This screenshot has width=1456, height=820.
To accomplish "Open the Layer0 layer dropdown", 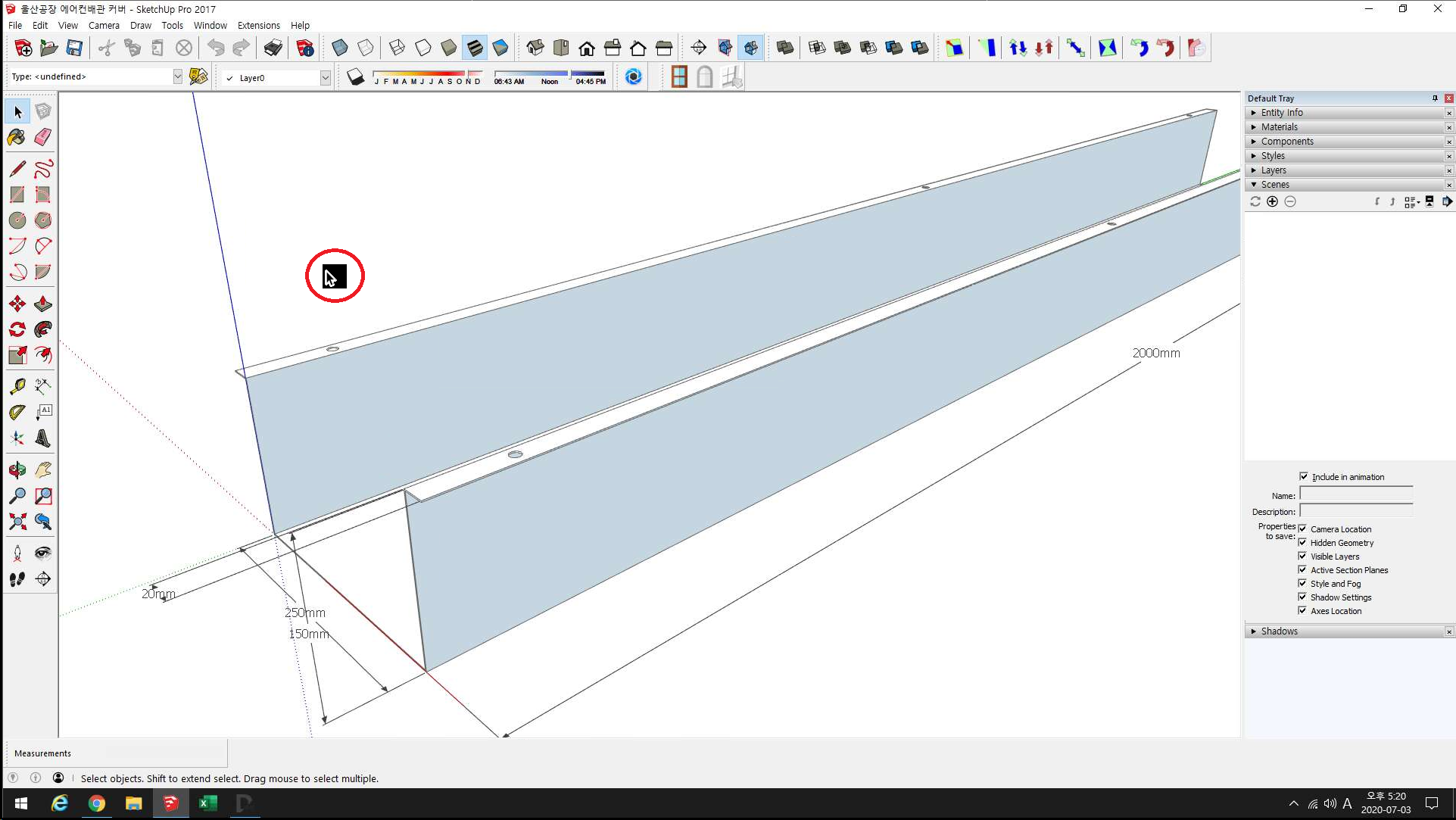I will [325, 77].
